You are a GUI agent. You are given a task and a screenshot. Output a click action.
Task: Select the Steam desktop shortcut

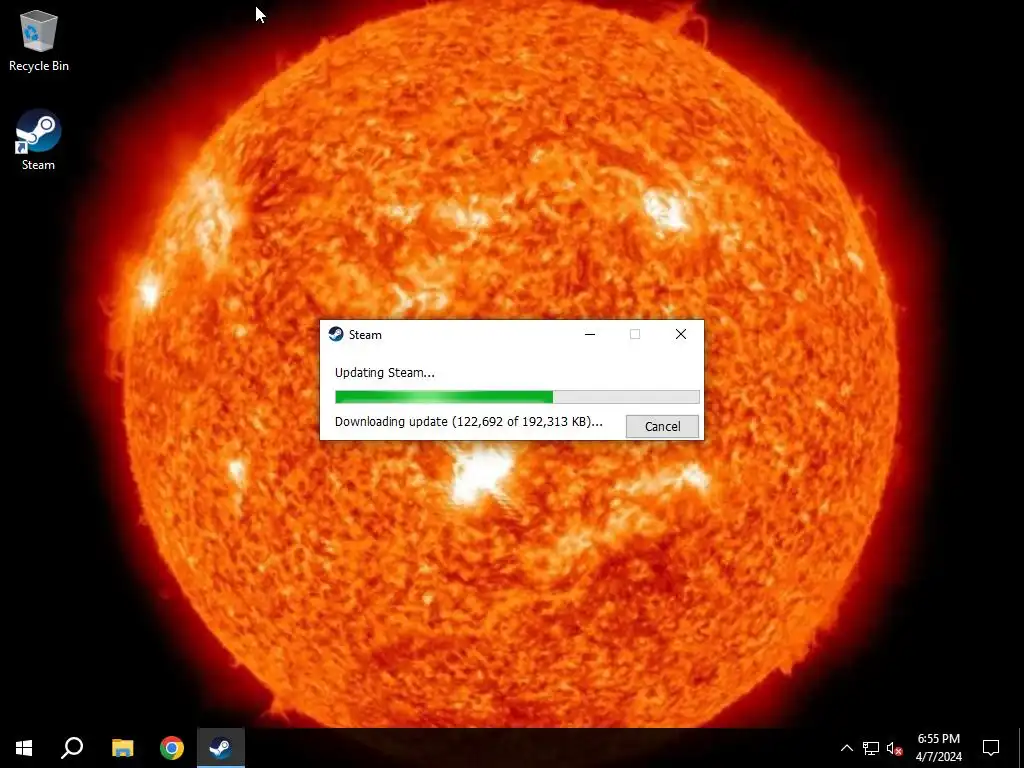tap(39, 140)
